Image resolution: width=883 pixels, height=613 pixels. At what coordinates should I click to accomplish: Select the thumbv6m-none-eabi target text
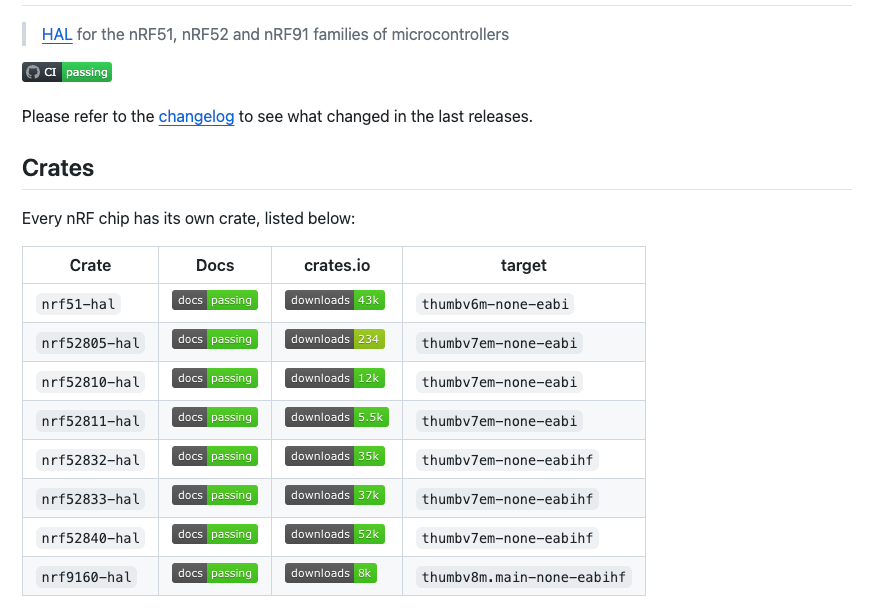click(x=495, y=304)
